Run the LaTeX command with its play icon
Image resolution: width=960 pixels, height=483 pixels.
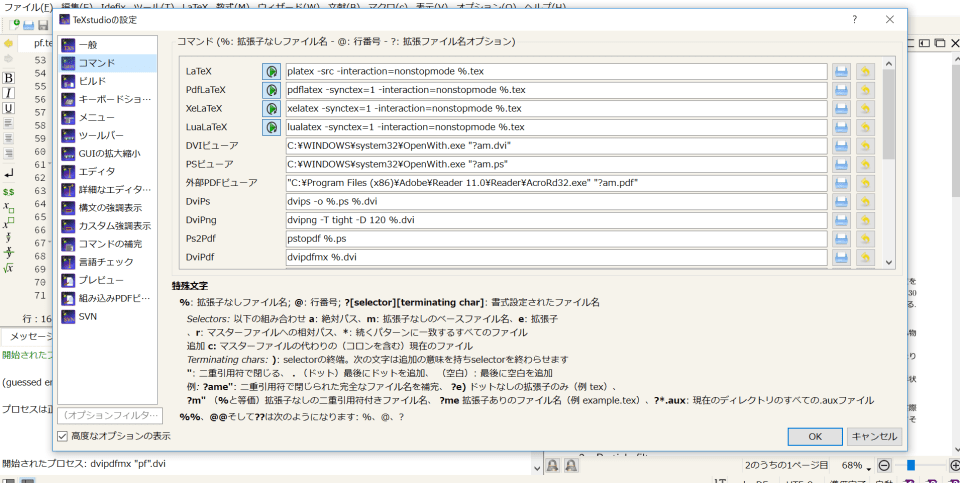click(271, 71)
